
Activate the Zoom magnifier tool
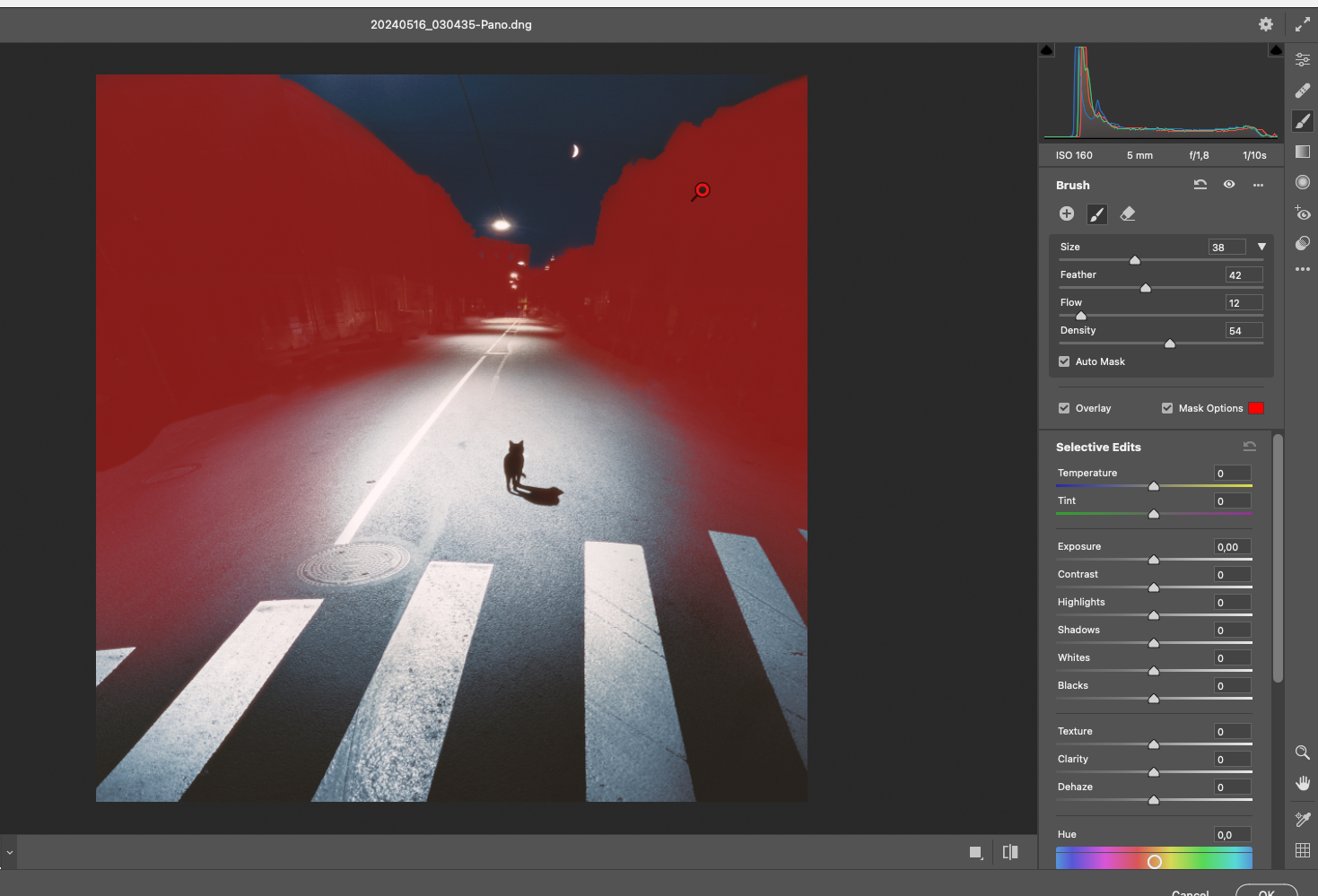(x=1302, y=752)
